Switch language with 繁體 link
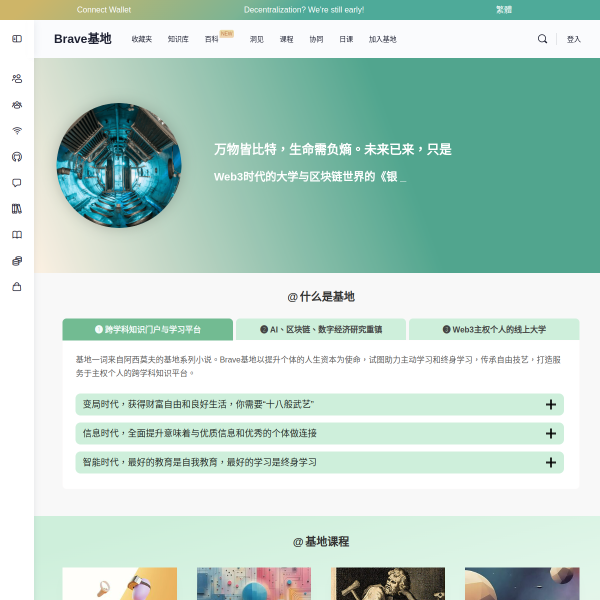The height and width of the screenshot is (600, 600). 504,10
